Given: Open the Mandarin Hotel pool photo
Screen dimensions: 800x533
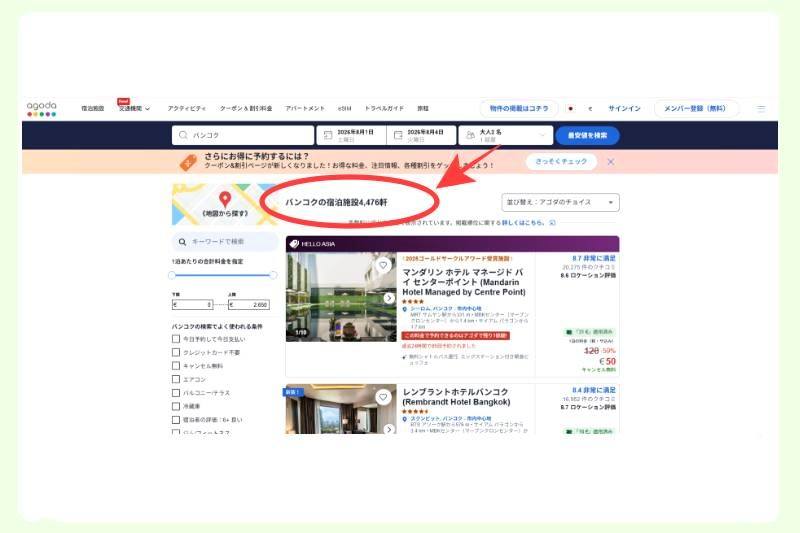Looking at the screenshot, I should [x=341, y=297].
